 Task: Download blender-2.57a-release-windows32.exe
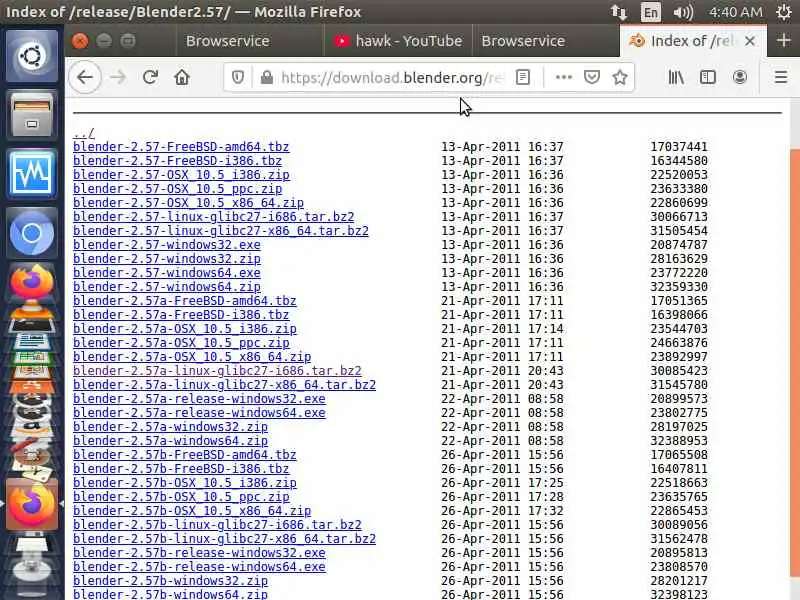[199, 399]
